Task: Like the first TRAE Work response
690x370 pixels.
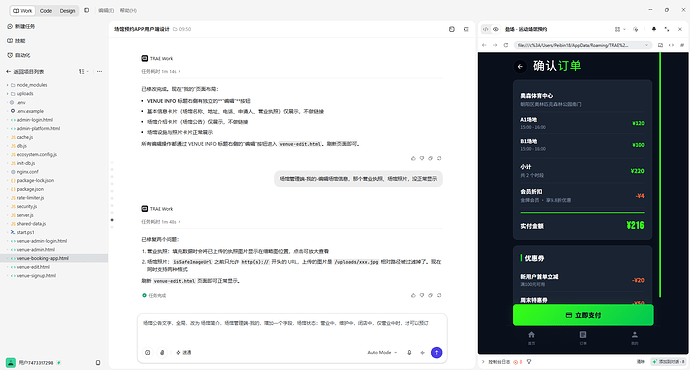Action: pyautogui.click(x=413, y=158)
